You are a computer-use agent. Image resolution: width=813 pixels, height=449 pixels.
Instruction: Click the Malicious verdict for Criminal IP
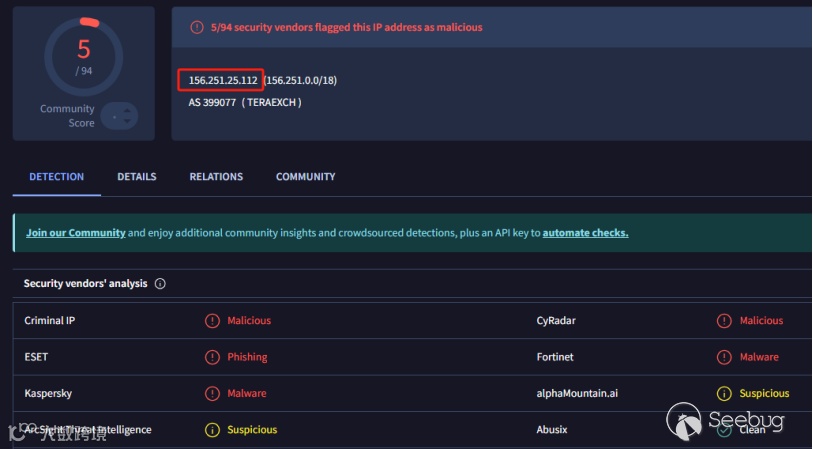click(x=249, y=320)
